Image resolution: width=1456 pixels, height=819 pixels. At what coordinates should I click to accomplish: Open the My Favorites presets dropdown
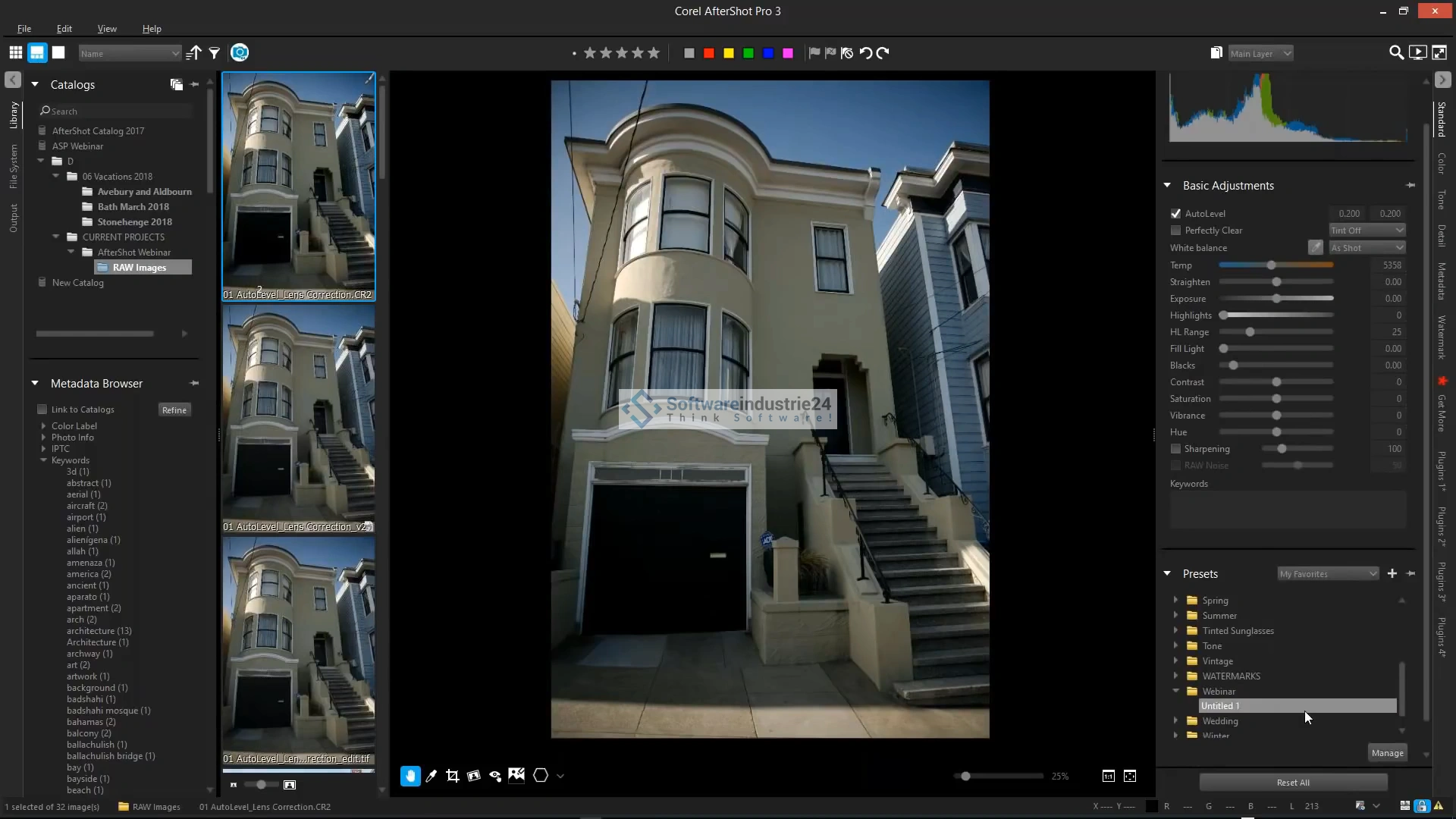tap(1328, 574)
